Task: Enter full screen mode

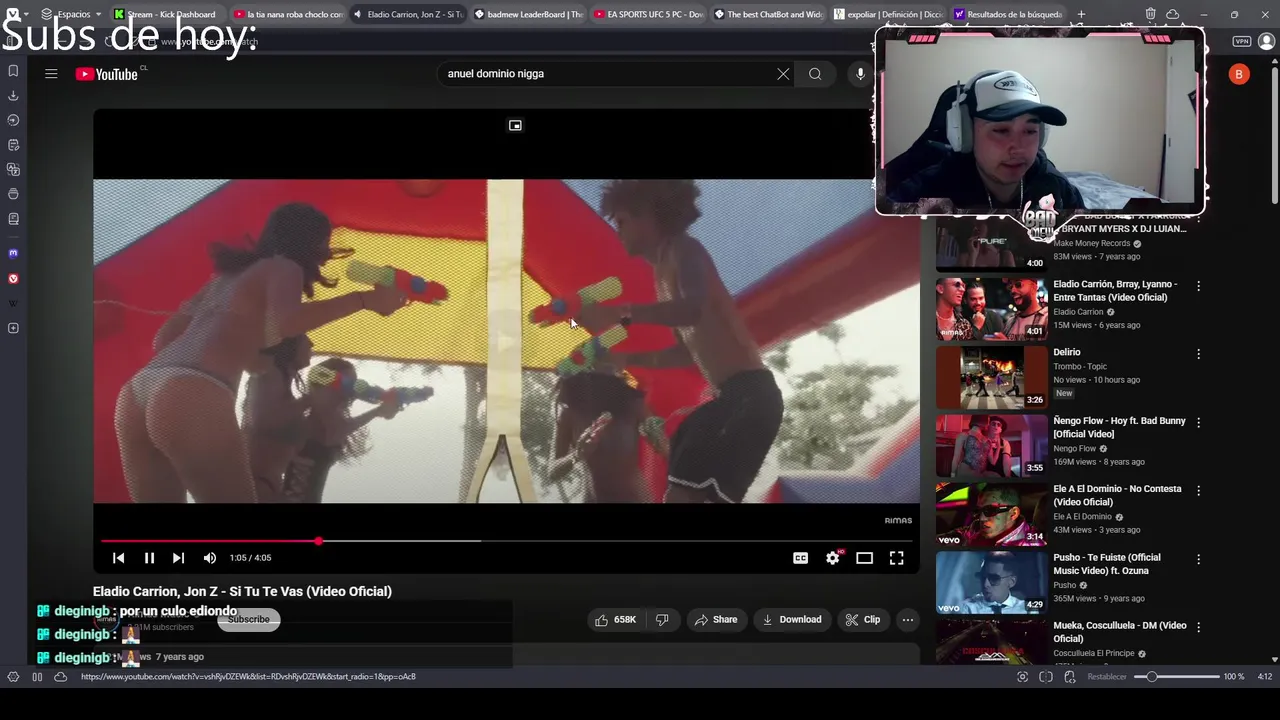Action: (x=896, y=558)
